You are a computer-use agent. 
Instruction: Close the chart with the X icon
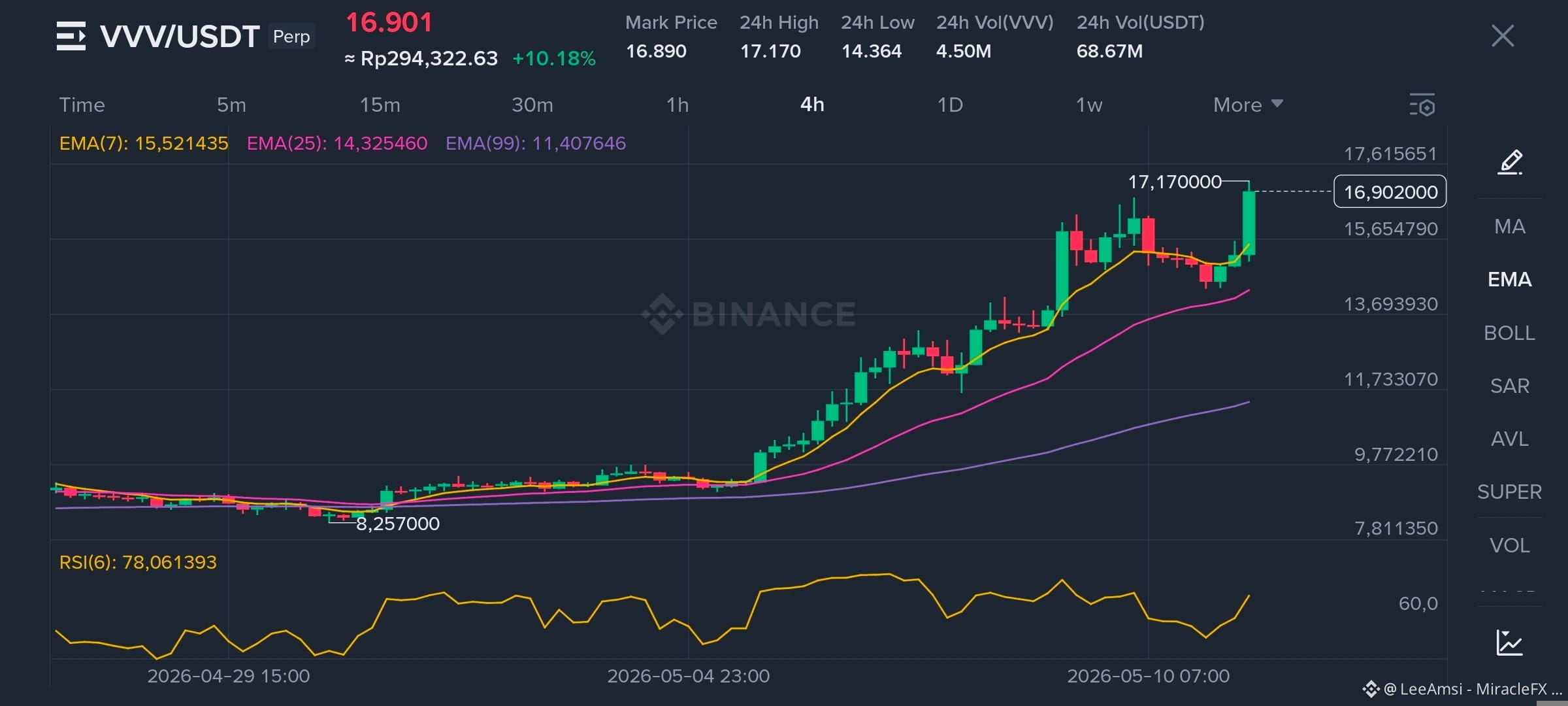(1503, 36)
